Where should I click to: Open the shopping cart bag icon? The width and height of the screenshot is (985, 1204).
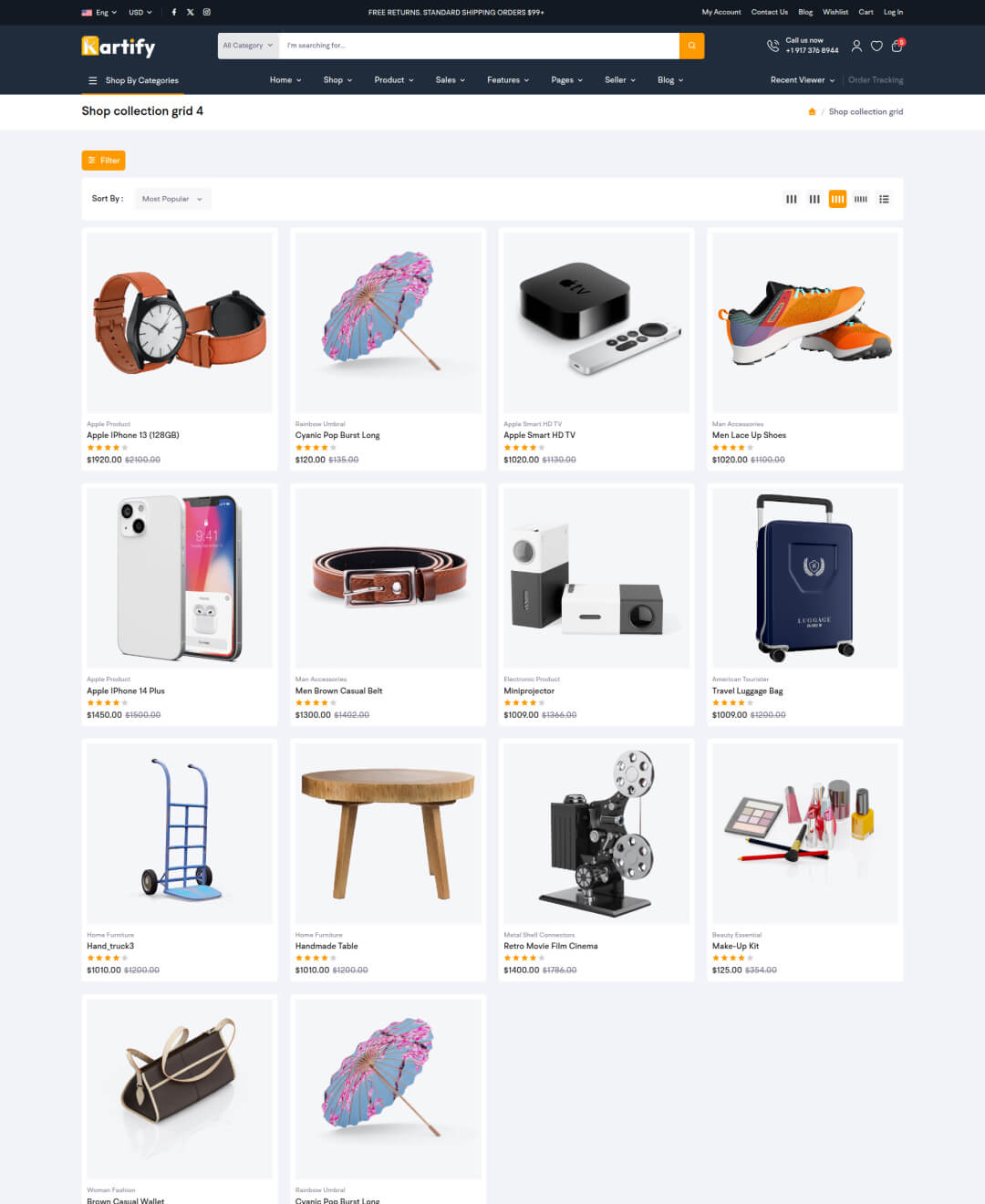pyautogui.click(x=897, y=46)
